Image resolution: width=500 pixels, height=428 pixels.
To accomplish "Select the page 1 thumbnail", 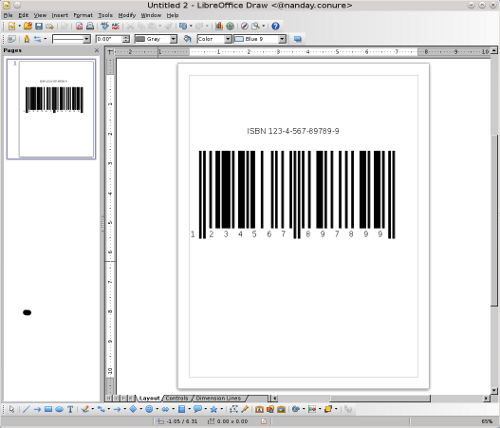I will click(x=51, y=109).
